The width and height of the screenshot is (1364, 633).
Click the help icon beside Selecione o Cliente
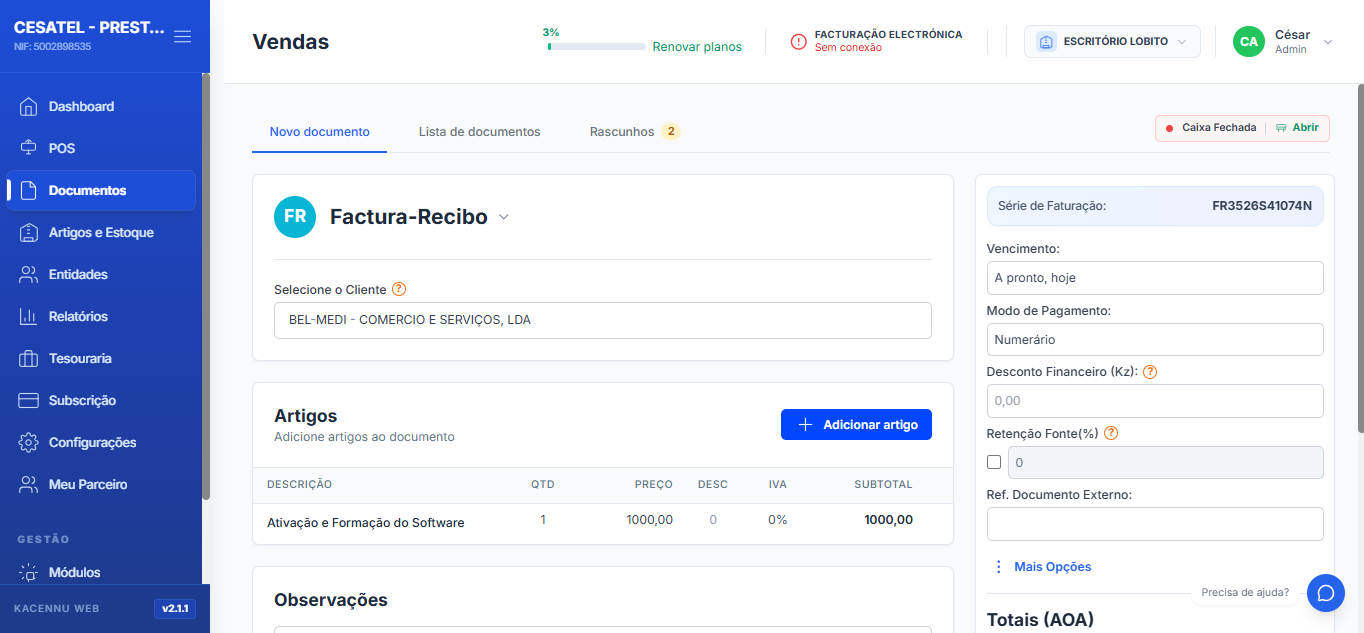[399, 289]
